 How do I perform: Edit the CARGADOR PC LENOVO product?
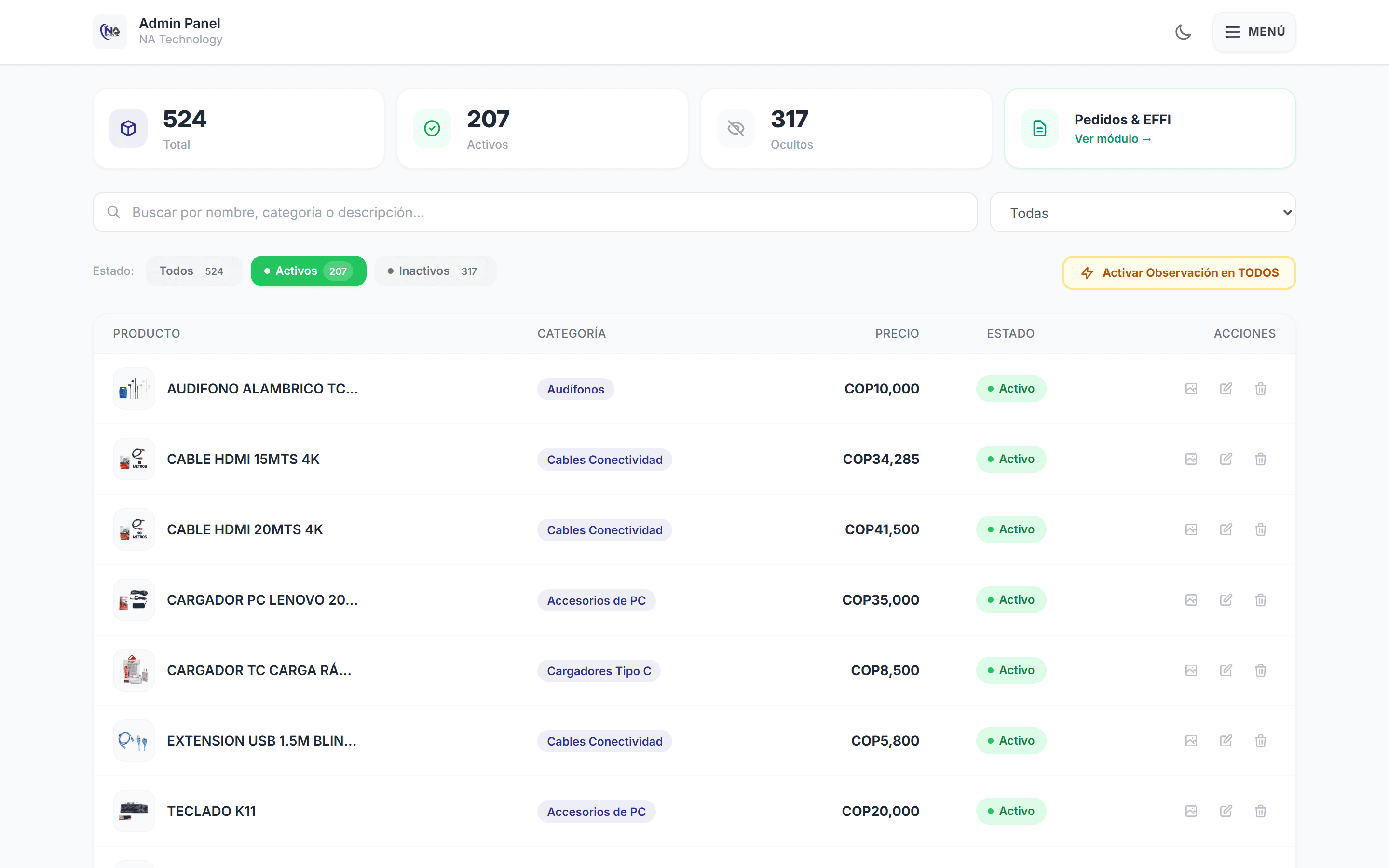(1226, 600)
